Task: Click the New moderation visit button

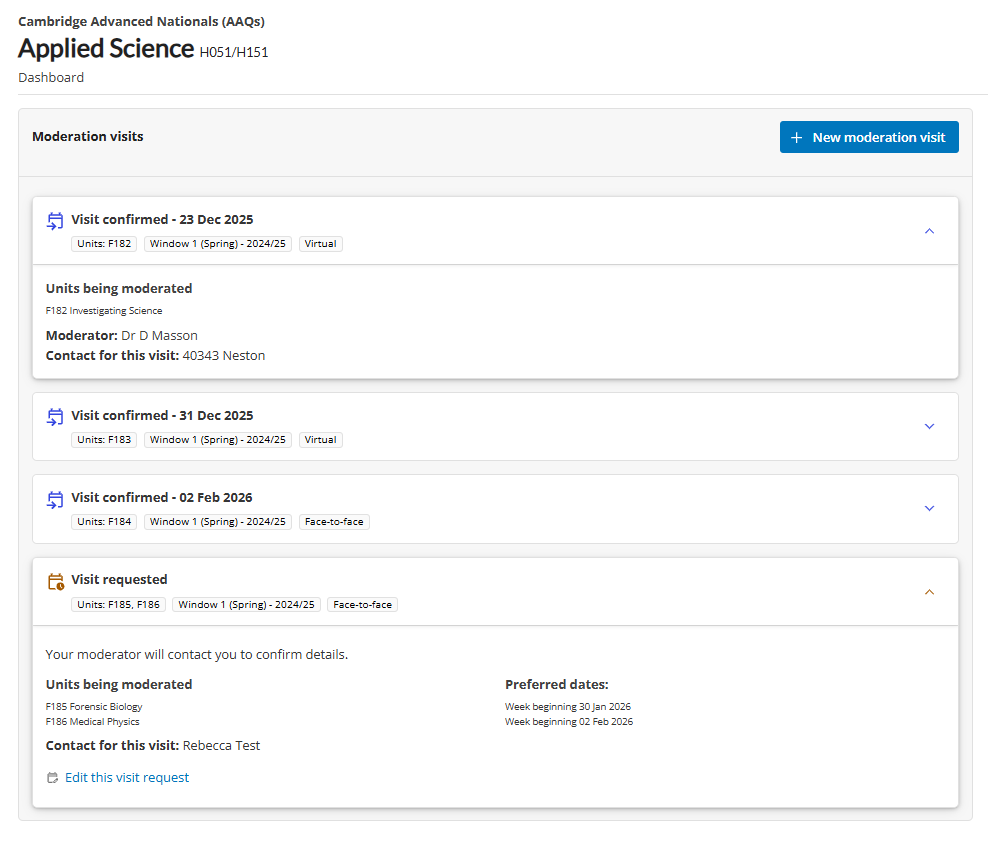Action: coord(869,137)
